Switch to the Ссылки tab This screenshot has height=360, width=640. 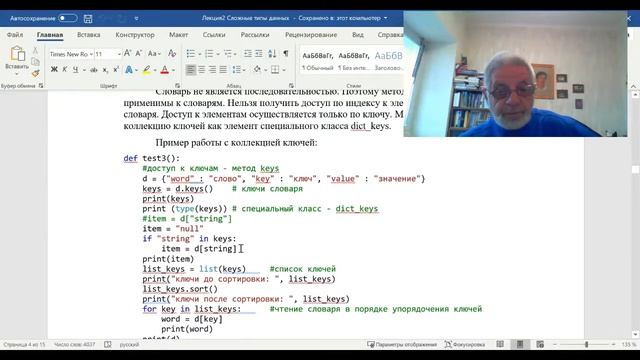click(x=214, y=35)
